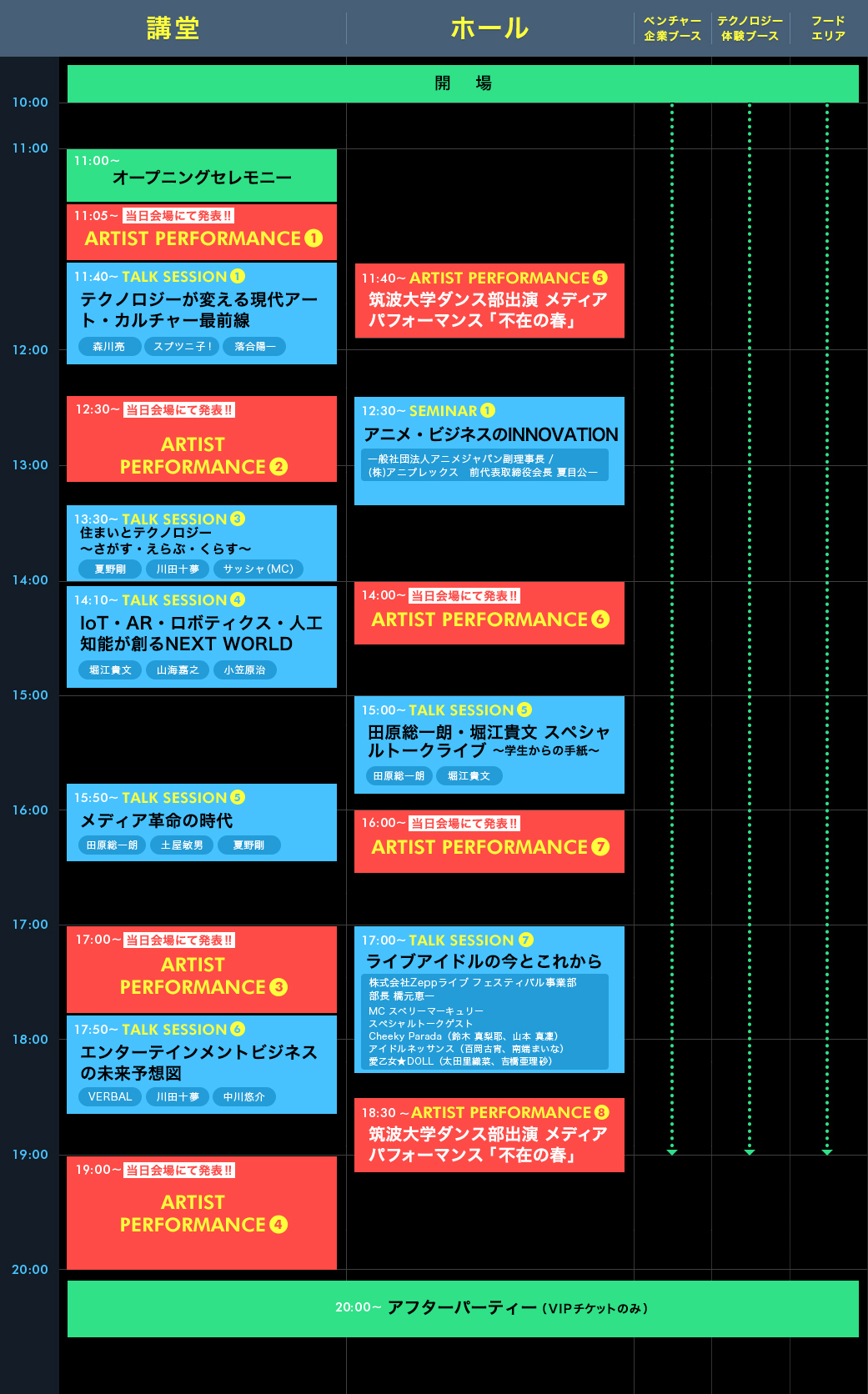Click the 15:00 time marker

click(x=30, y=695)
